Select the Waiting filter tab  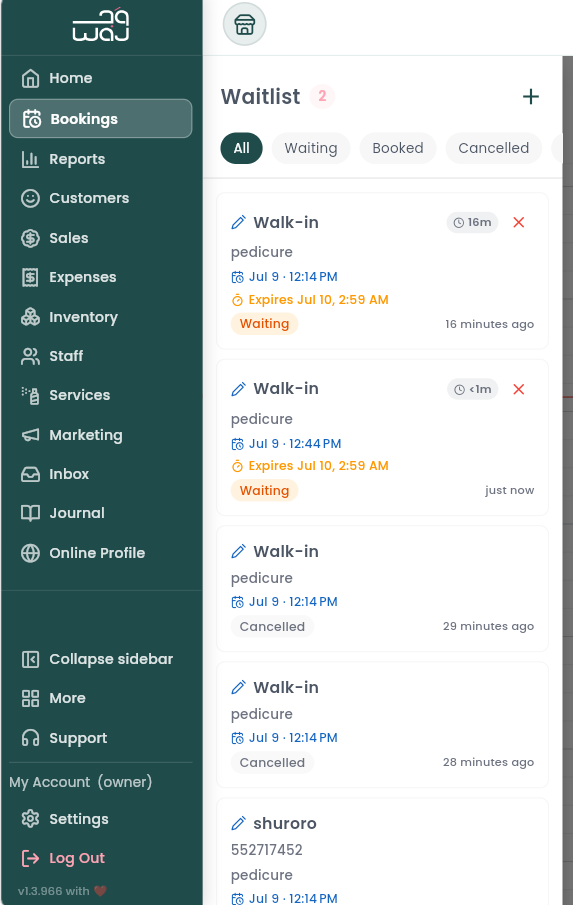tap(310, 148)
